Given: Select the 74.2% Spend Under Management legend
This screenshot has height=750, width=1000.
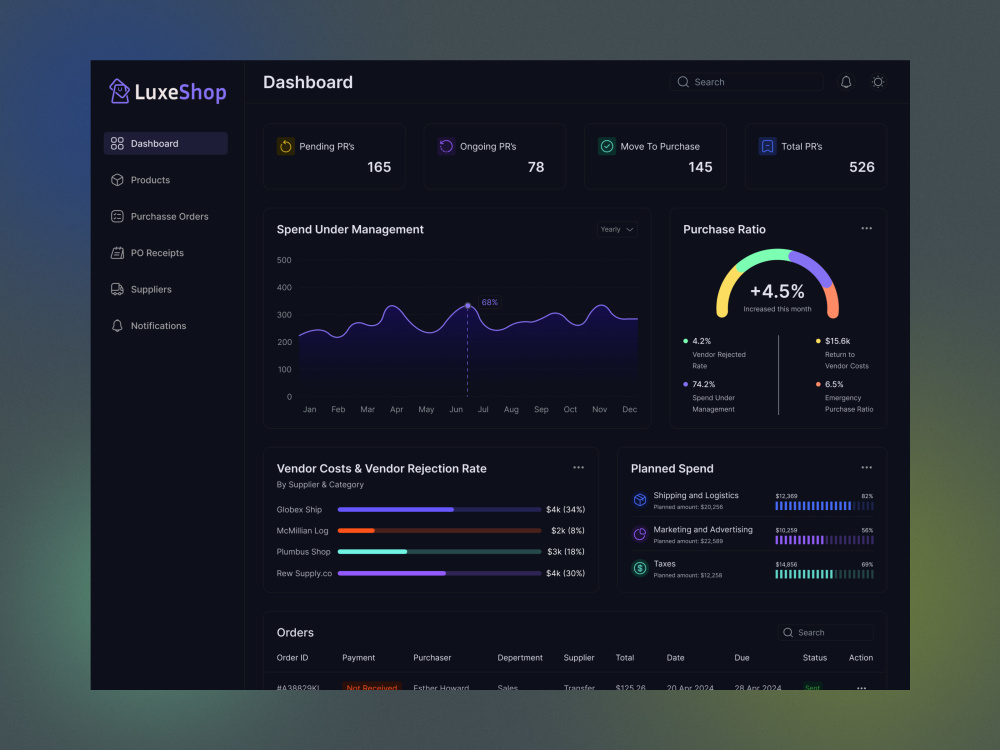Looking at the screenshot, I should [709, 397].
